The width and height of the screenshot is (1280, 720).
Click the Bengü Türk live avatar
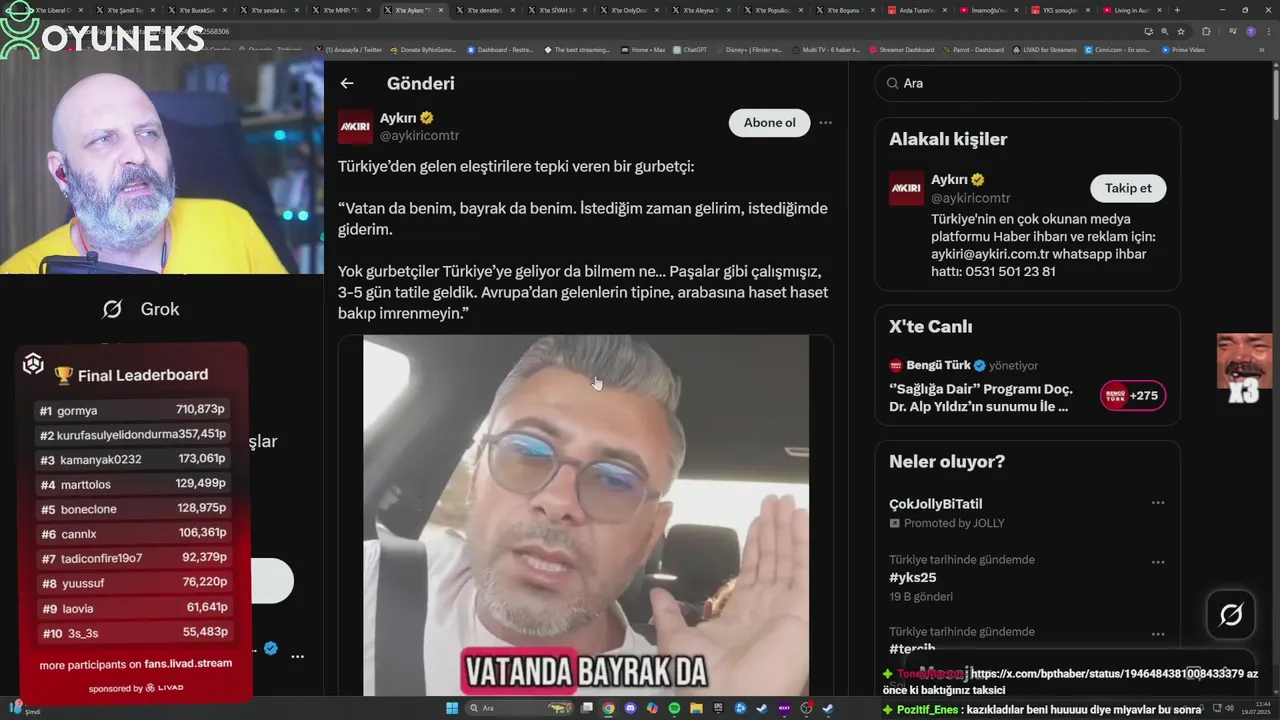tap(896, 366)
